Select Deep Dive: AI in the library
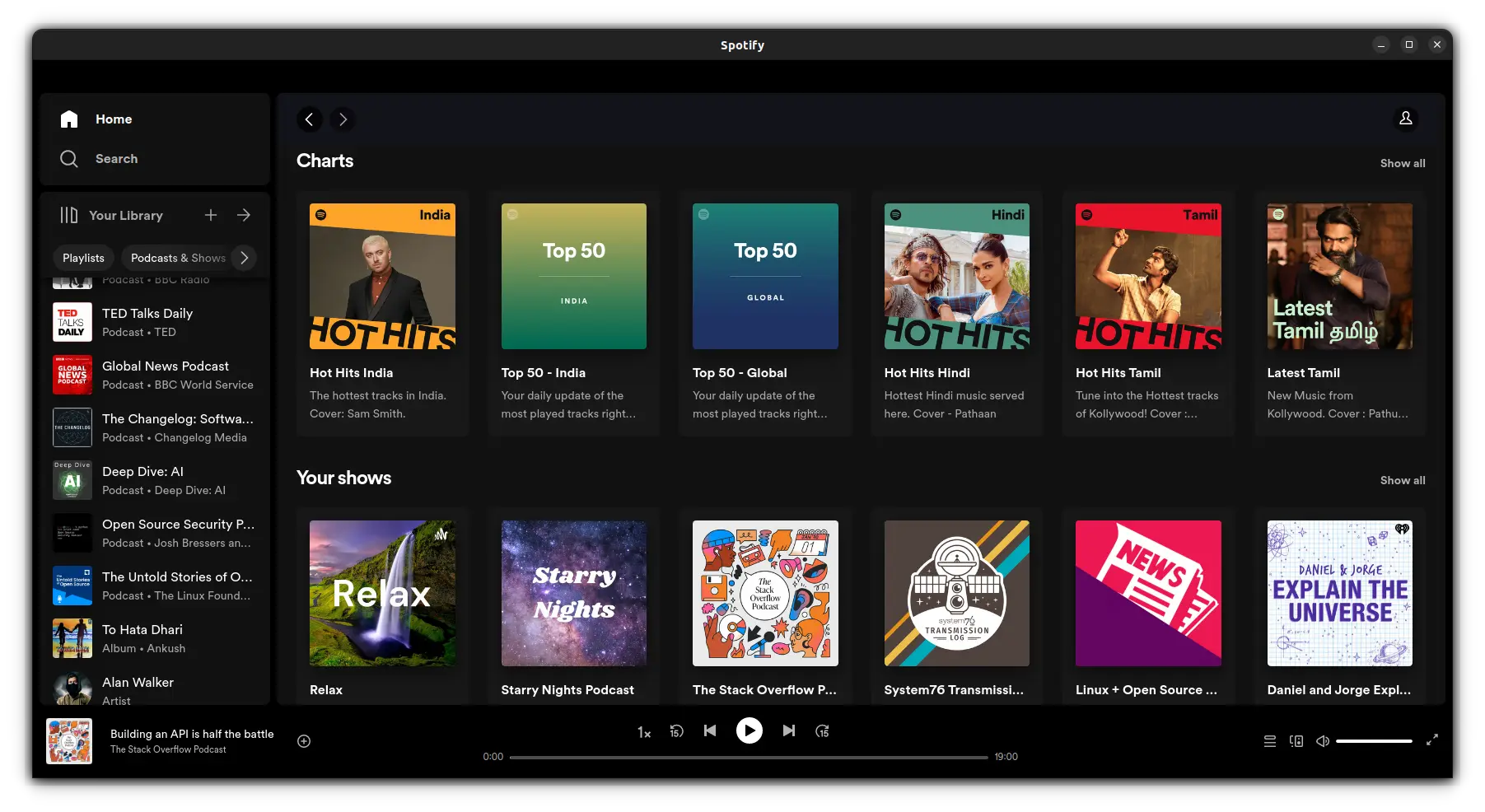The height and width of the screenshot is (812, 1485). pos(155,480)
